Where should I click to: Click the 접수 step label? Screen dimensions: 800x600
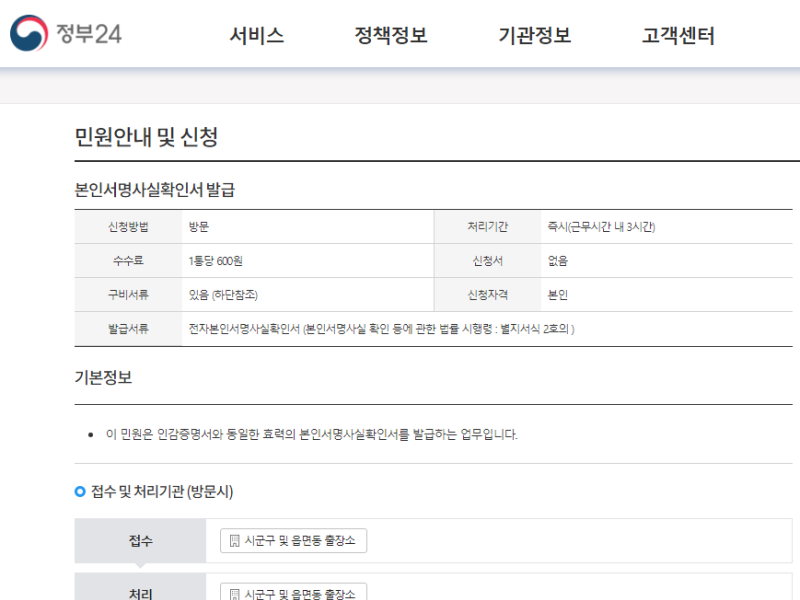pos(140,540)
